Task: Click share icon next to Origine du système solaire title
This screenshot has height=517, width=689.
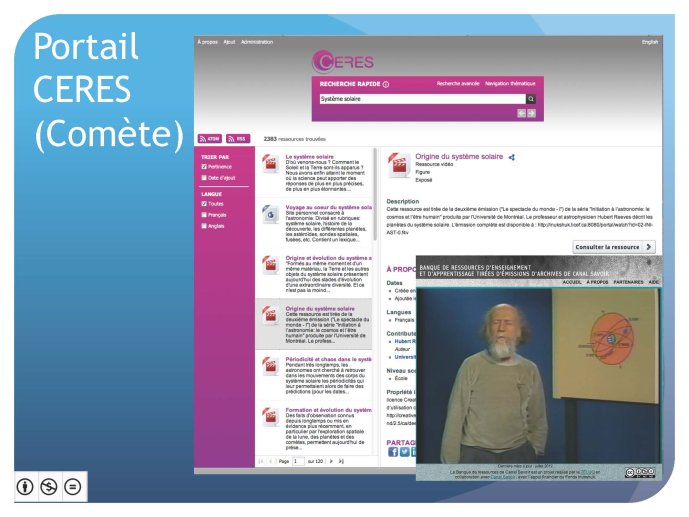Action: tap(511, 157)
